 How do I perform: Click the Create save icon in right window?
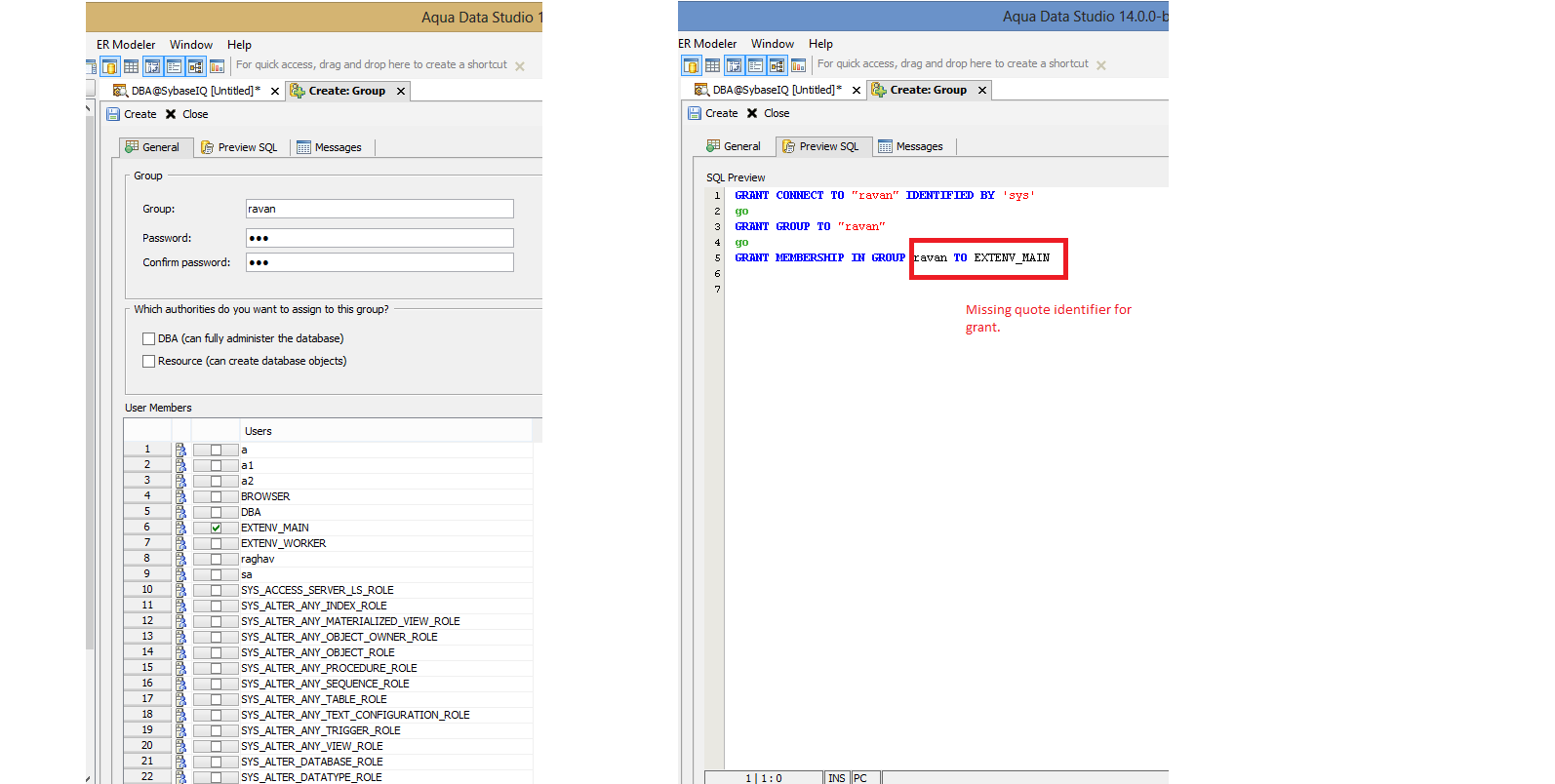pos(695,113)
